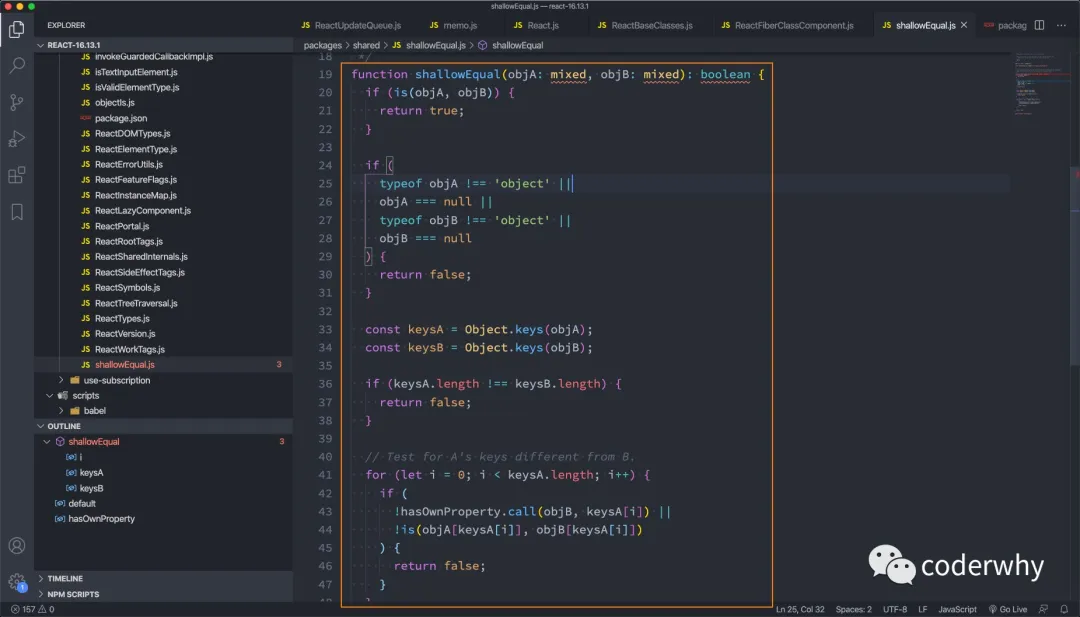
Task: Switch to the ReactFiberClassComponent.js tab
Action: click(x=787, y=25)
